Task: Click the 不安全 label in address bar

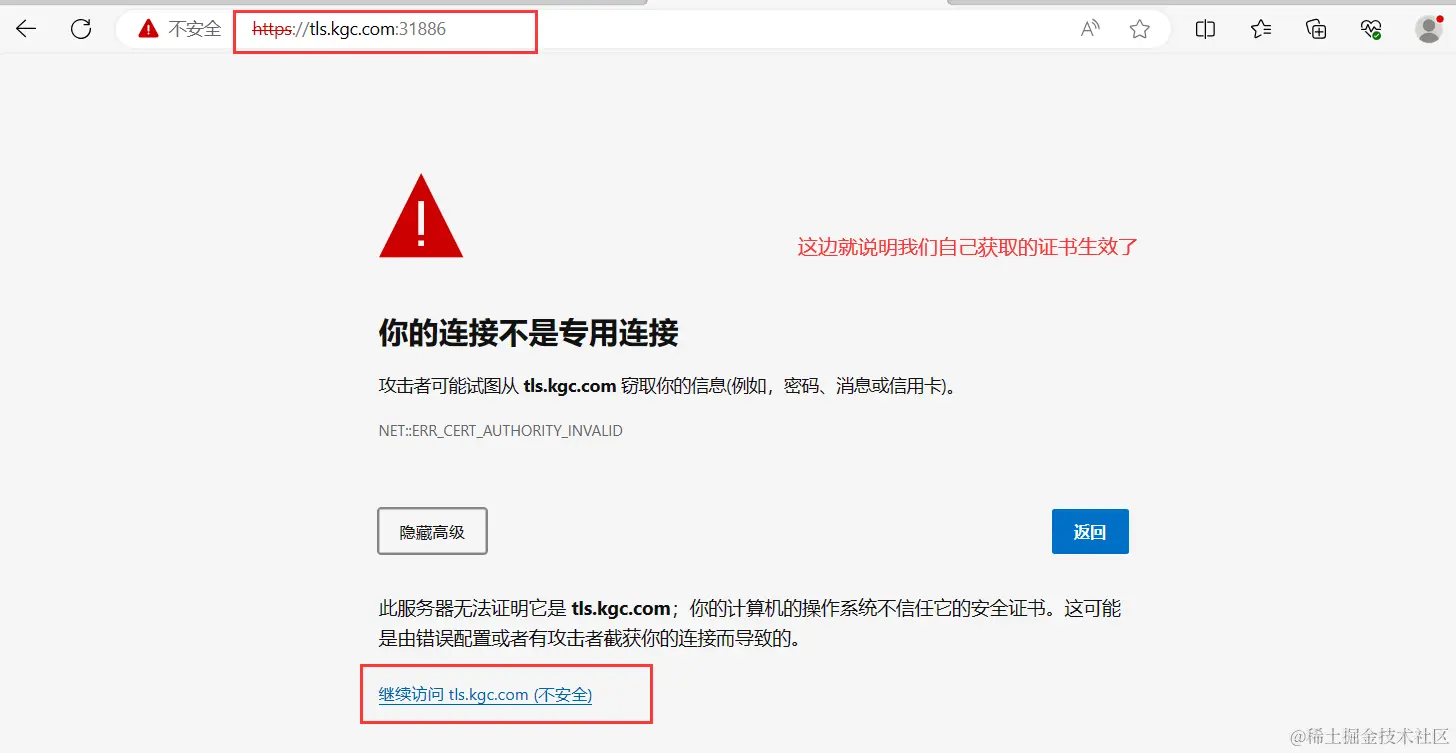Action: [195, 29]
